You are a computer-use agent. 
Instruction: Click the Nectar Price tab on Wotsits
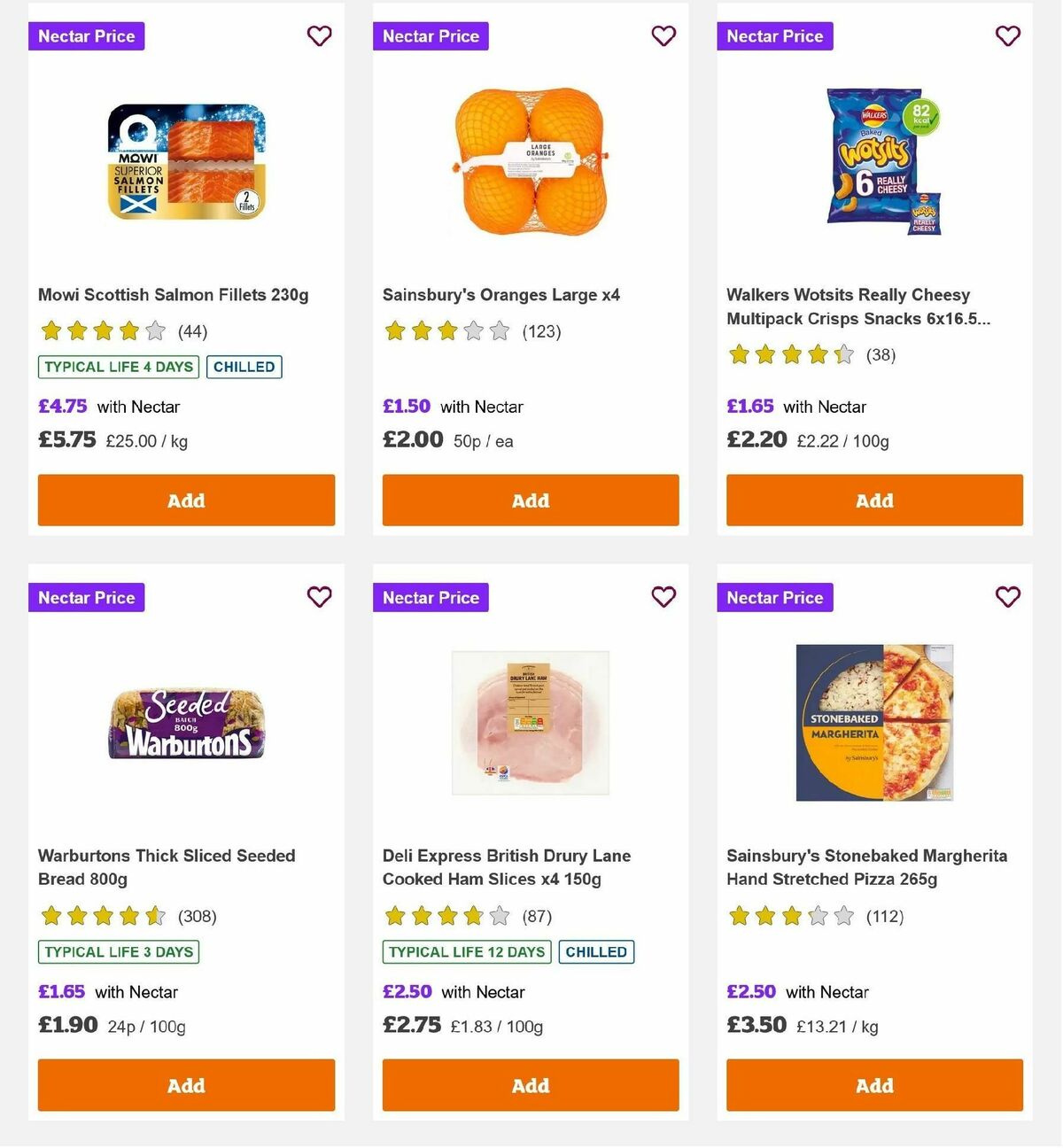[775, 36]
